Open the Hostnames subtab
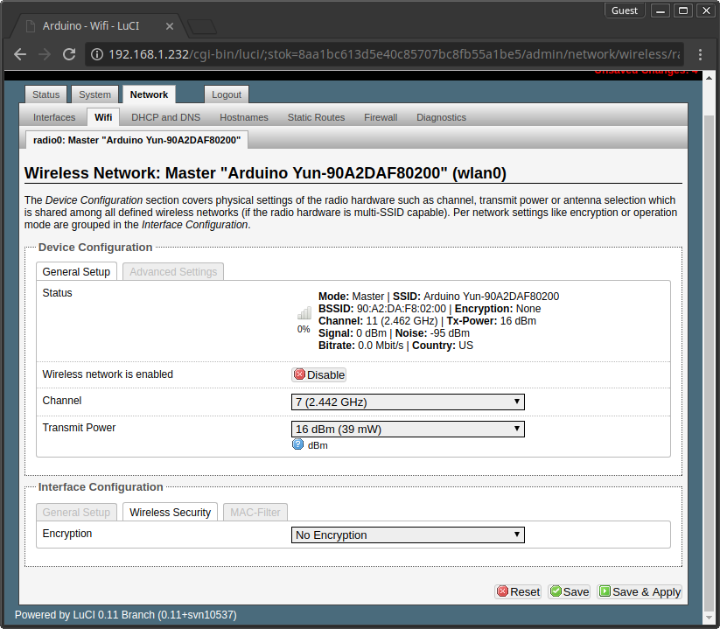Image resolution: width=720 pixels, height=629 pixels. [x=244, y=118]
